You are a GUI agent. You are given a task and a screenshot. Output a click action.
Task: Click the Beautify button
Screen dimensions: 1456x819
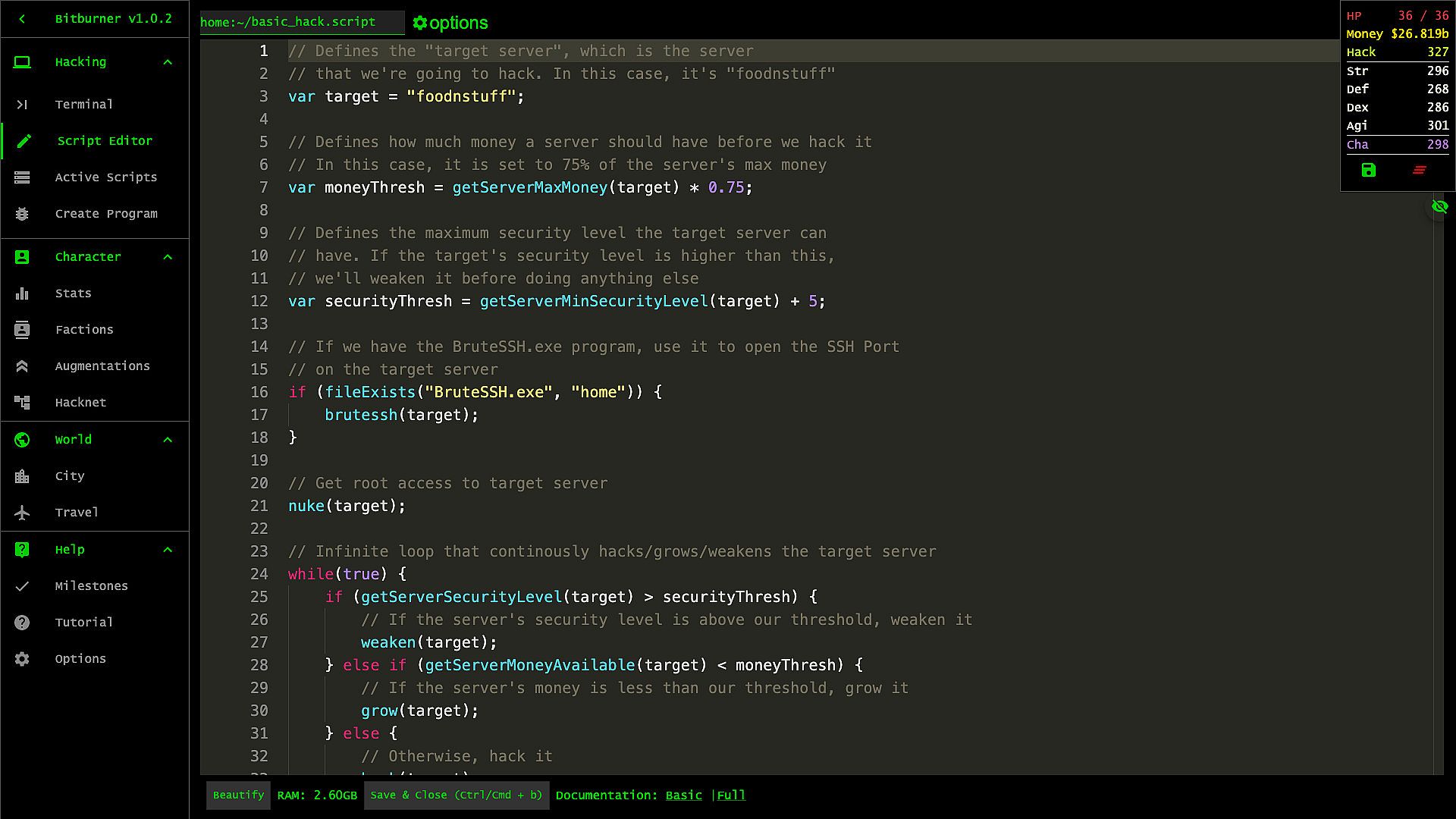(238, 795)
